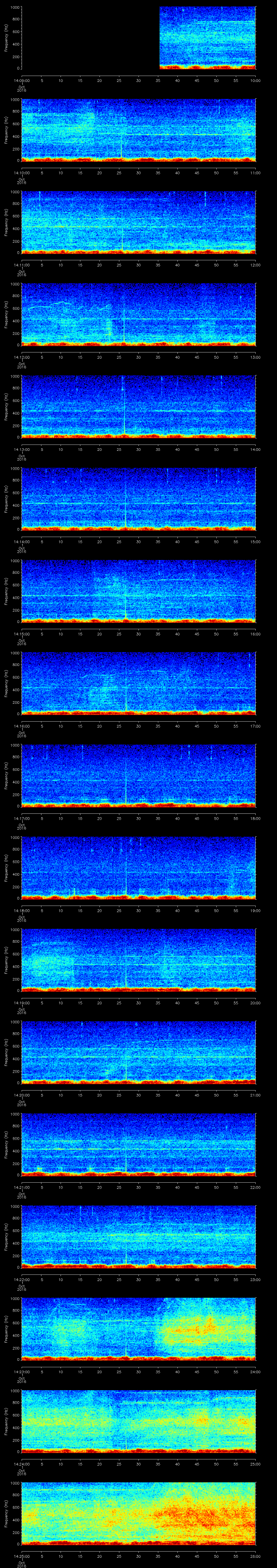Image resolution: width=277 pixels, height=1568 pixels.
Task: Click the spectrogram panel starting at 14:23:00
Action: point(138,1329)
